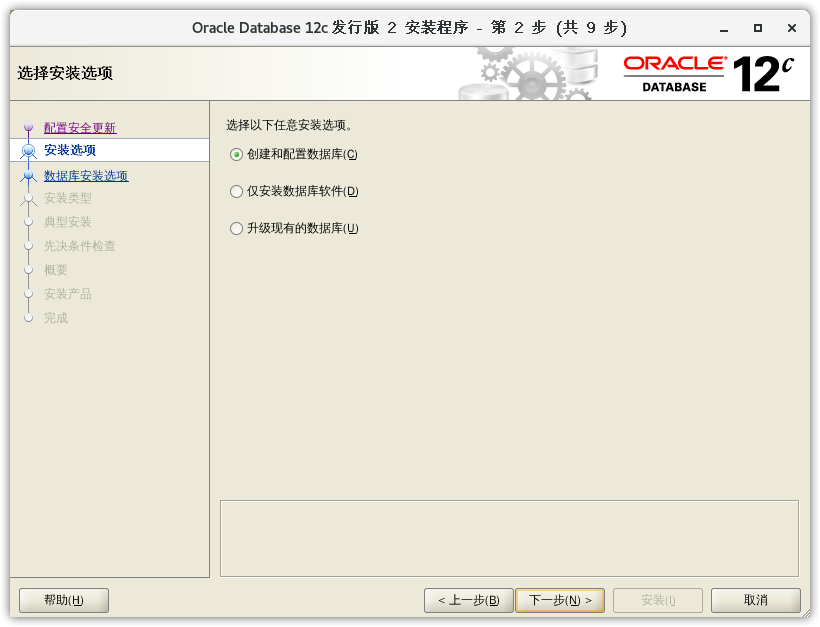The width and height of the screenshot is (820, 627).
Task: Click the 下一步 button
Action: coord(560,600)
